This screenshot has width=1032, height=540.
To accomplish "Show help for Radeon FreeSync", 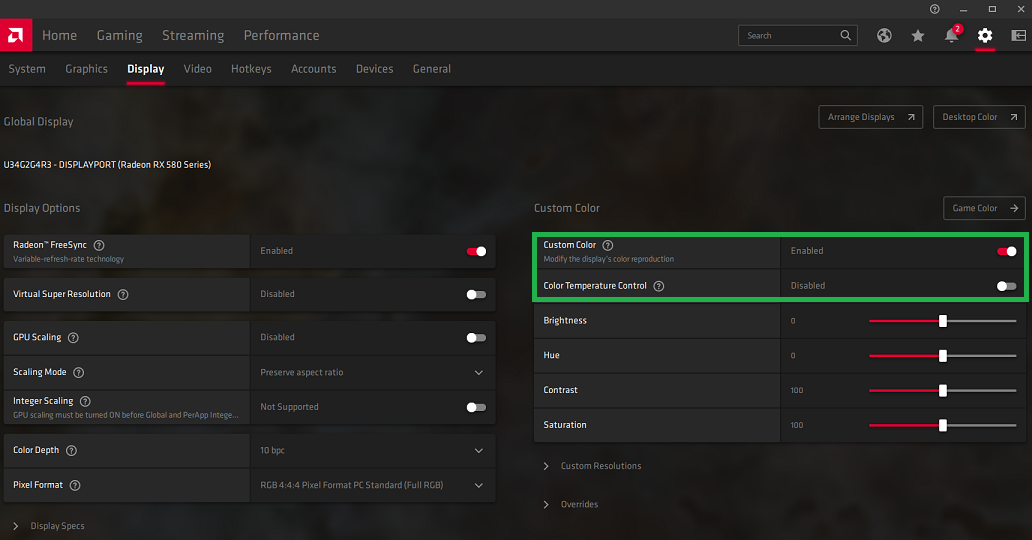I will [x=99, y=245].
